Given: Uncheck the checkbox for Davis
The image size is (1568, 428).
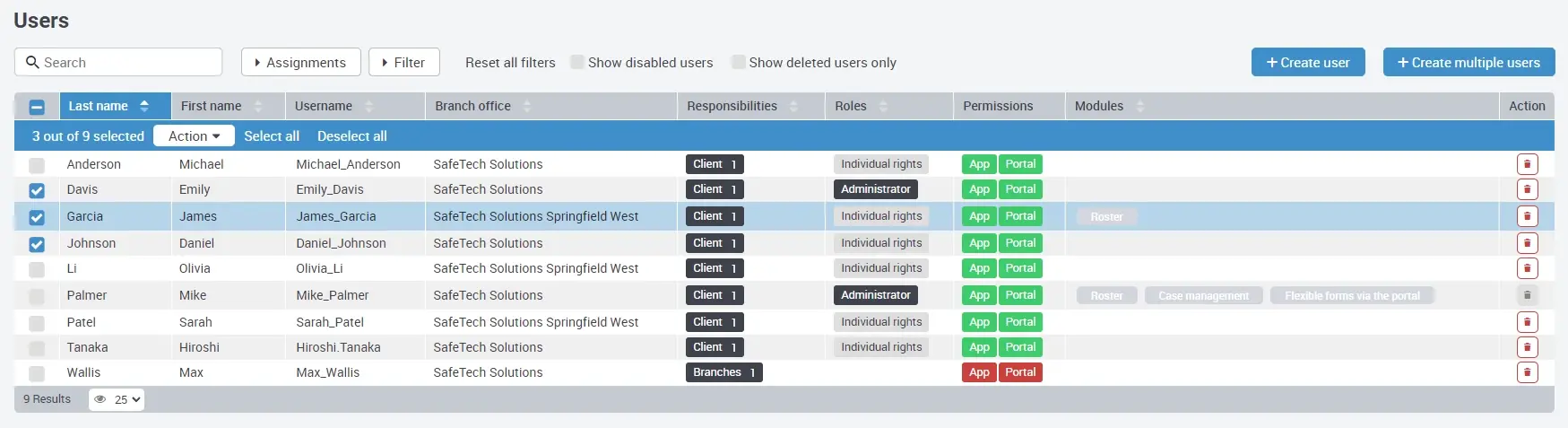Looking at the screenshot, I should [x=37, y=190].
